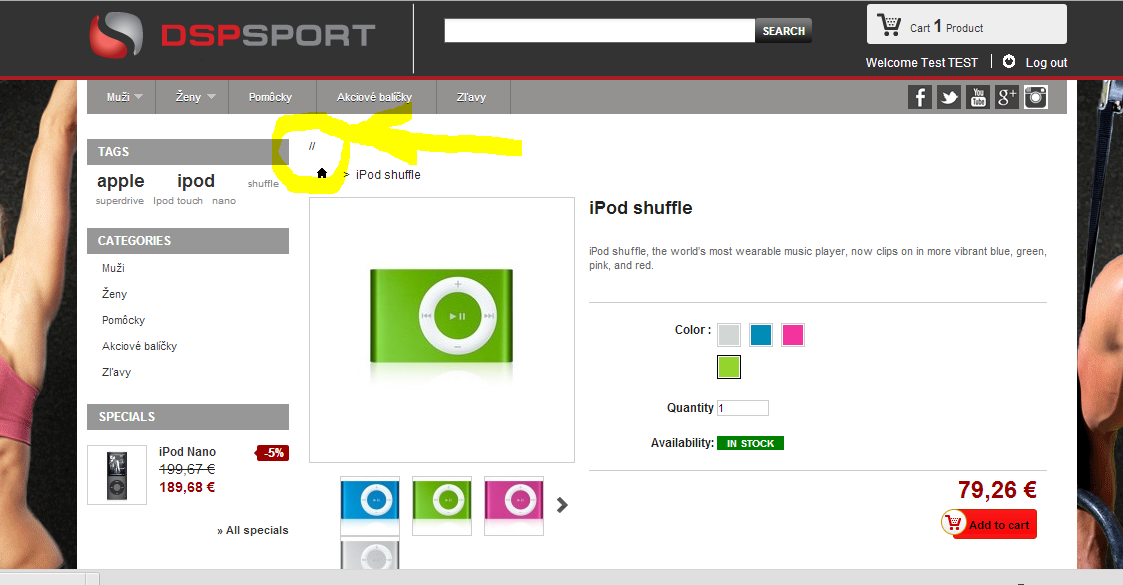Click the IN STOCK availability badge

[x=750, y=443]
